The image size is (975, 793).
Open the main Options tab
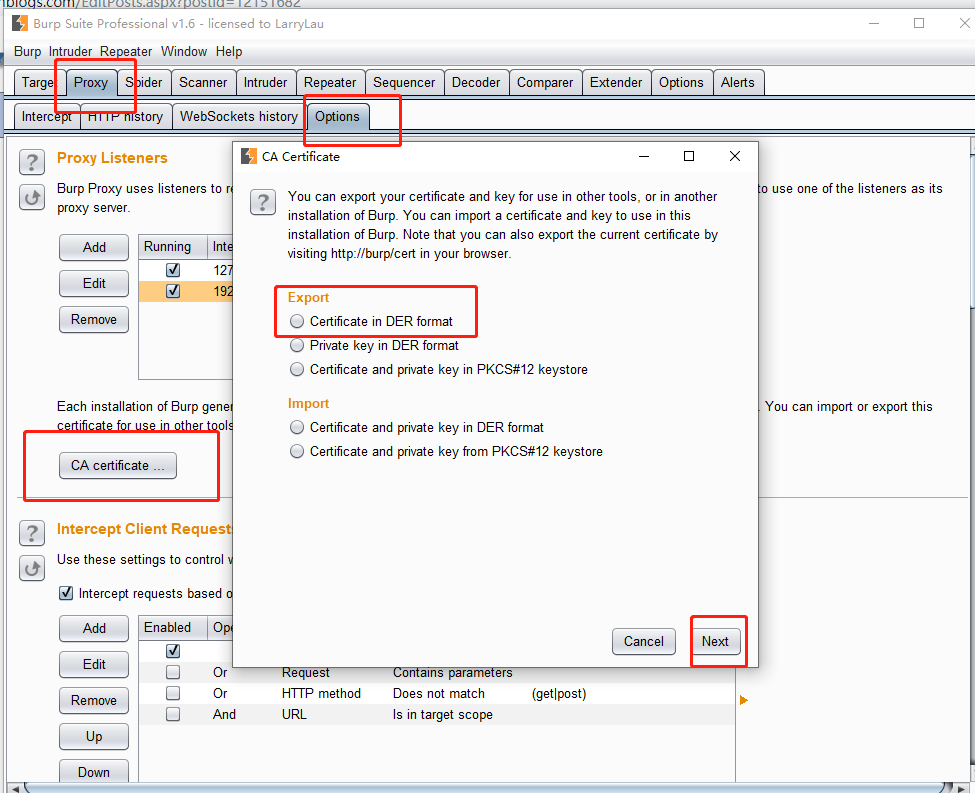click(x=682, y=83)
